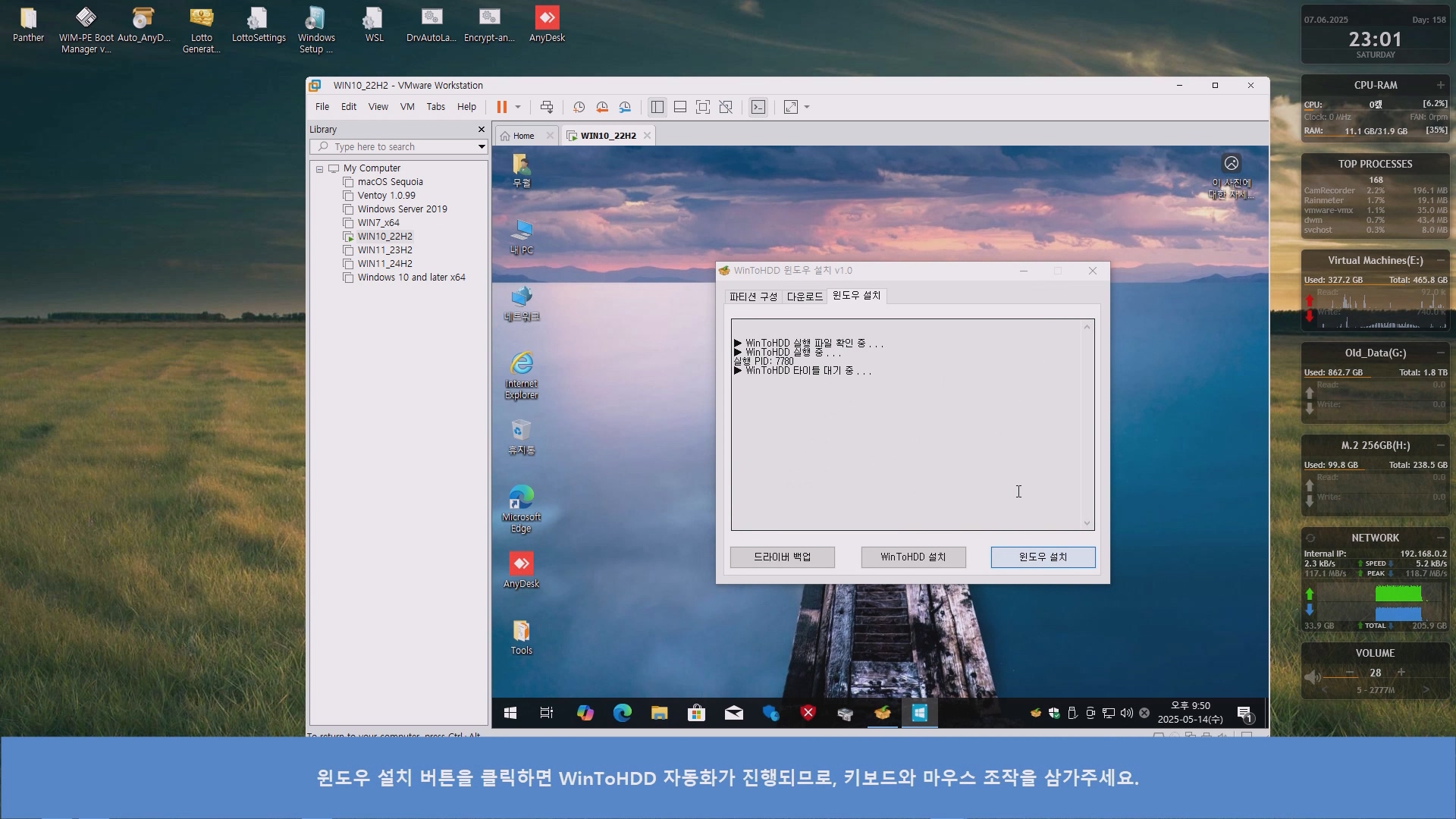The height and width of the screenshot is (819, 1456).
Task: Open the snapshot manager icon
Action: click(x=625, y=107)
